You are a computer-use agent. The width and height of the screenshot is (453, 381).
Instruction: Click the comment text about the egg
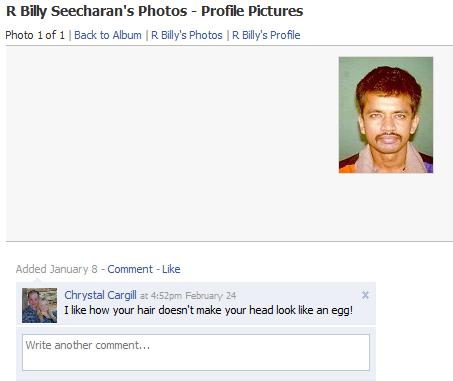click(x=208, y=310)
